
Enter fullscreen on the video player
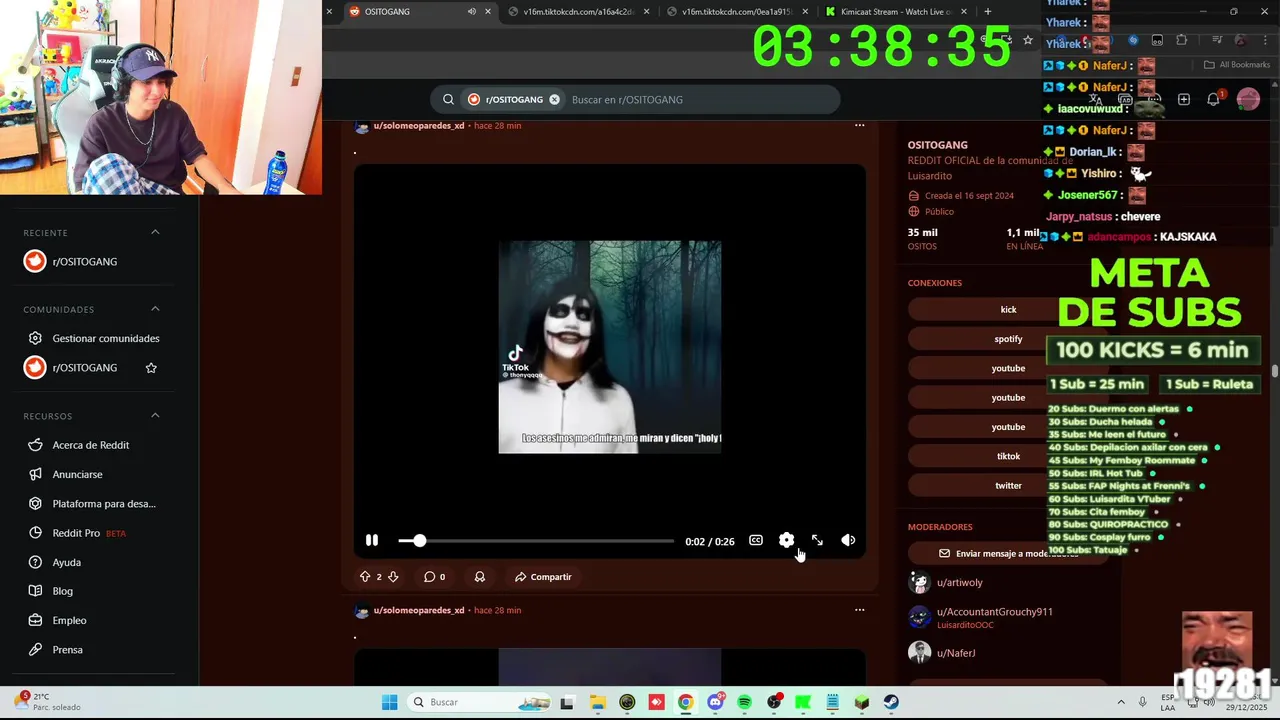[817, 540]
